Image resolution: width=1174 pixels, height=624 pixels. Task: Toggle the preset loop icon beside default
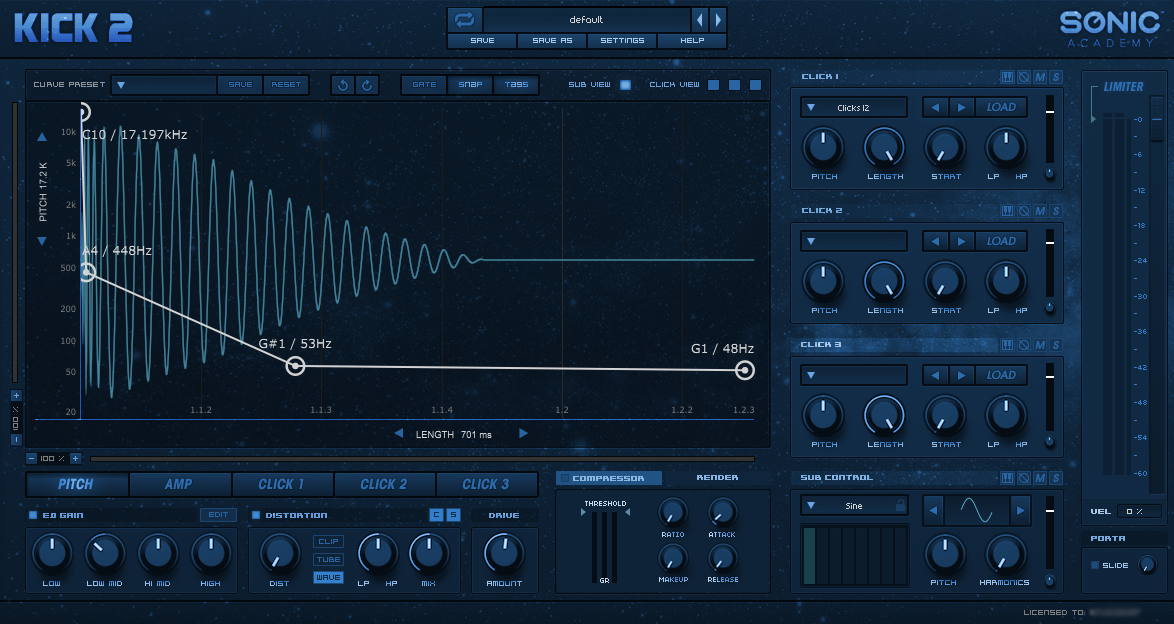(464, 19)
